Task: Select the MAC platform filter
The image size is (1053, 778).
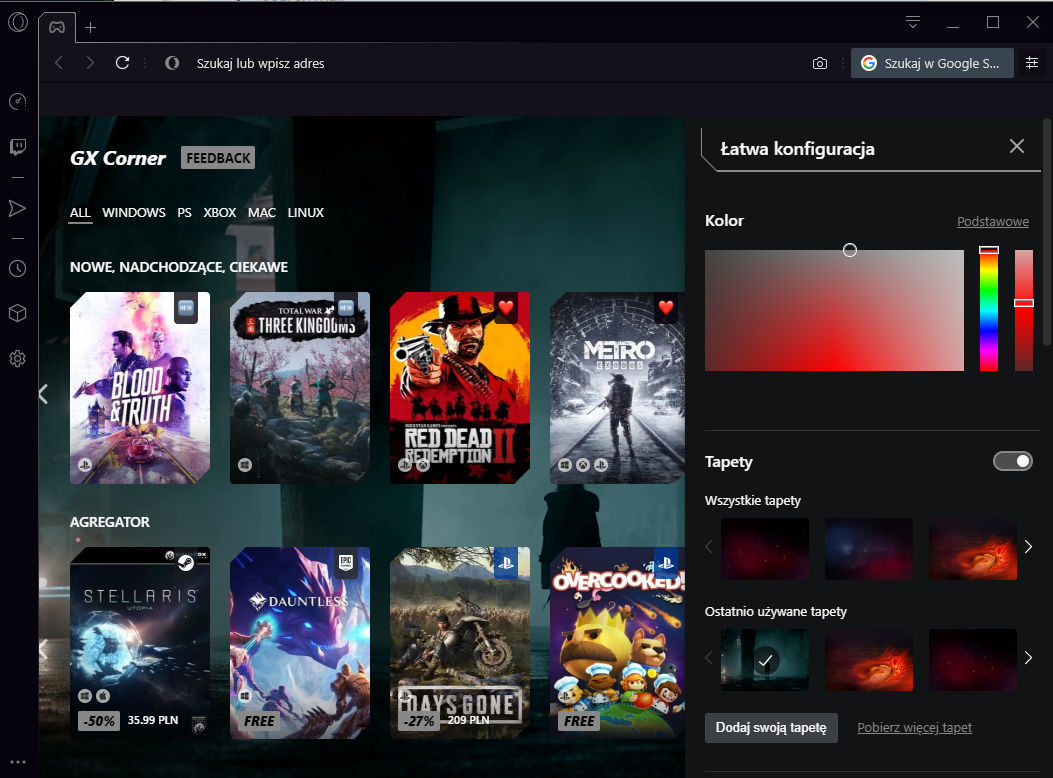Action: 262,213
